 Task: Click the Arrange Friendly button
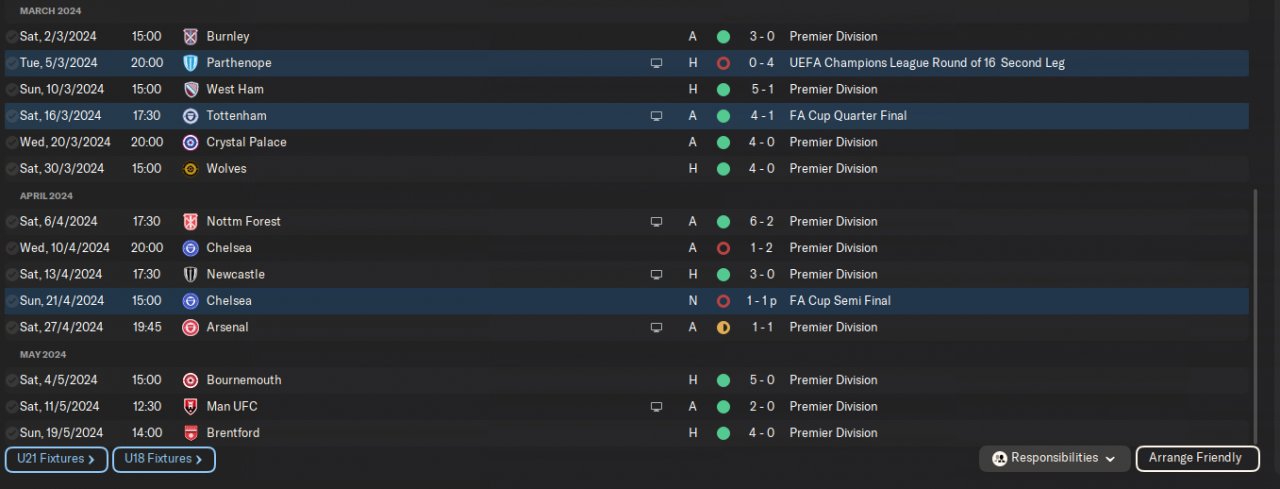1197,458
